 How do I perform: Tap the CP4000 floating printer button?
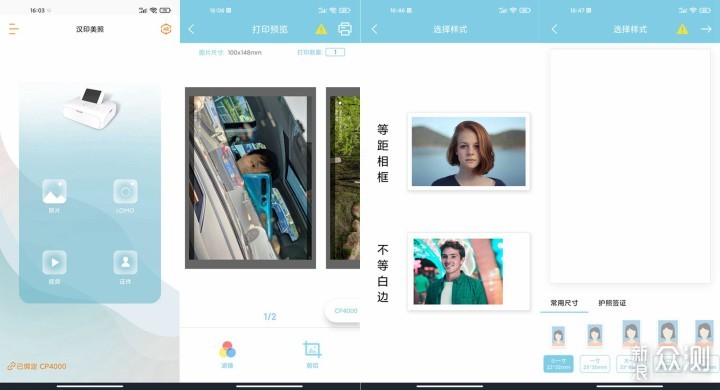tap(343, 311)
